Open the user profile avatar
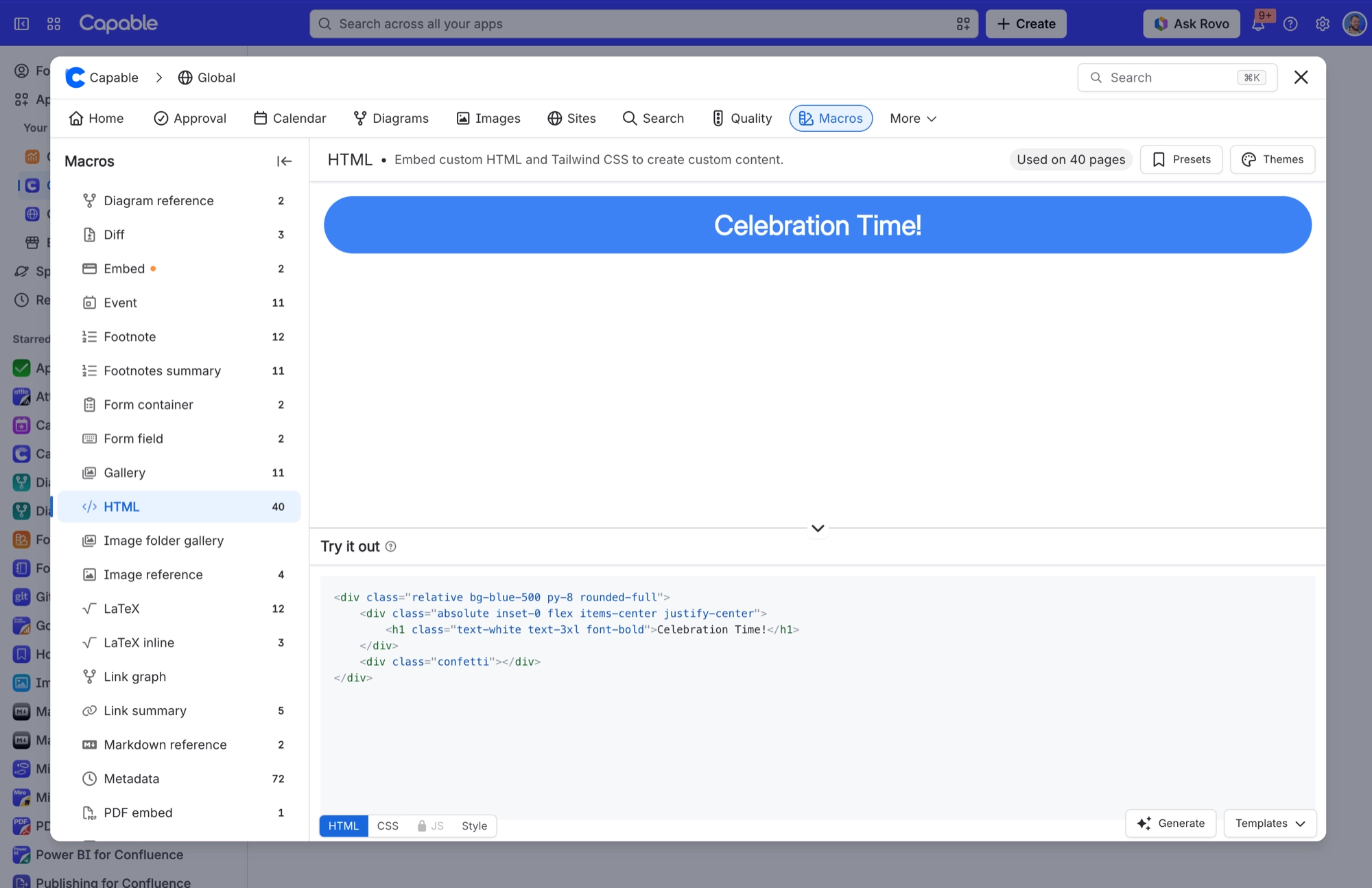This screenshot has height=888, width=1372. (x=1355, y=24)
